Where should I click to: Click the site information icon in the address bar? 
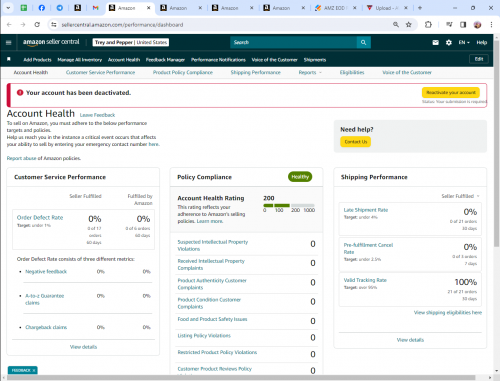coord(54,24)
